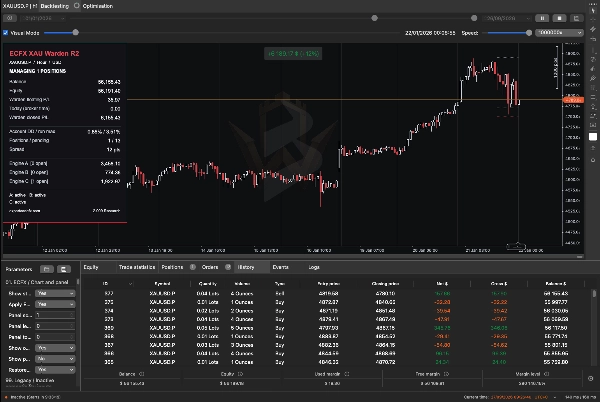Screen dimensions: 600x402
Task: Click the Symbol column header
Action: click(x=162, y=284)
